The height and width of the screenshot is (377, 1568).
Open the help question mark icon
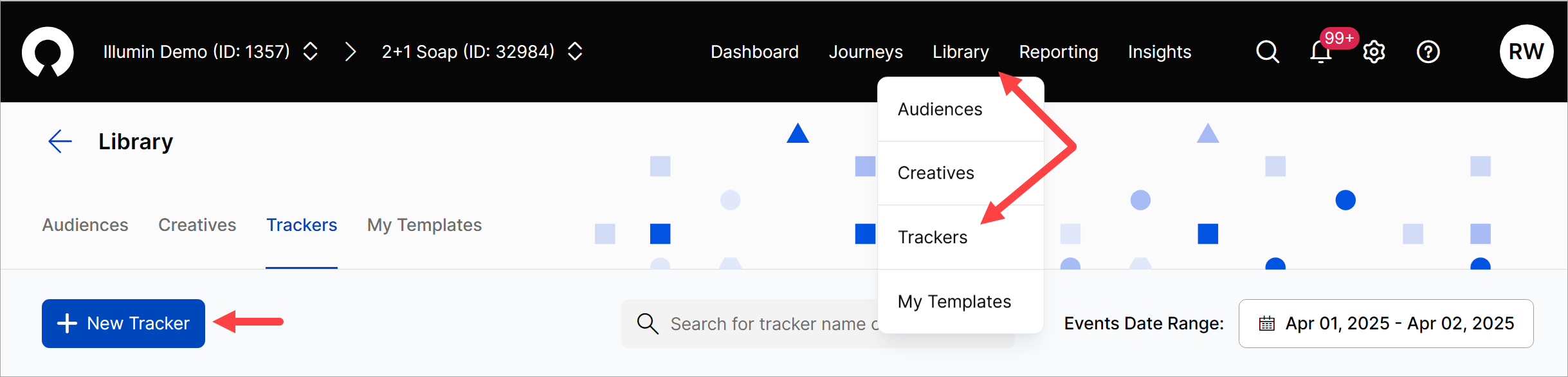click(1428, 51)
